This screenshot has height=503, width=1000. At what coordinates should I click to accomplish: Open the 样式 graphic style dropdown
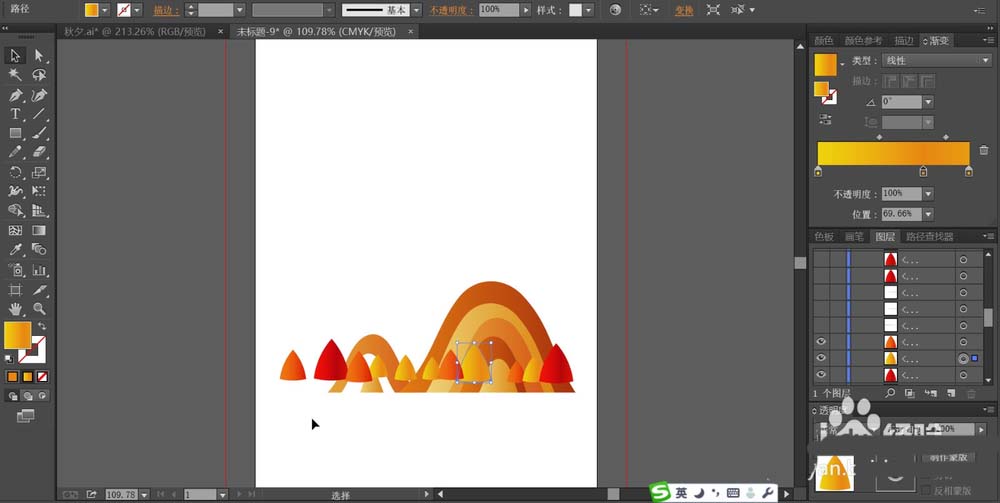[x=588, y=10]
